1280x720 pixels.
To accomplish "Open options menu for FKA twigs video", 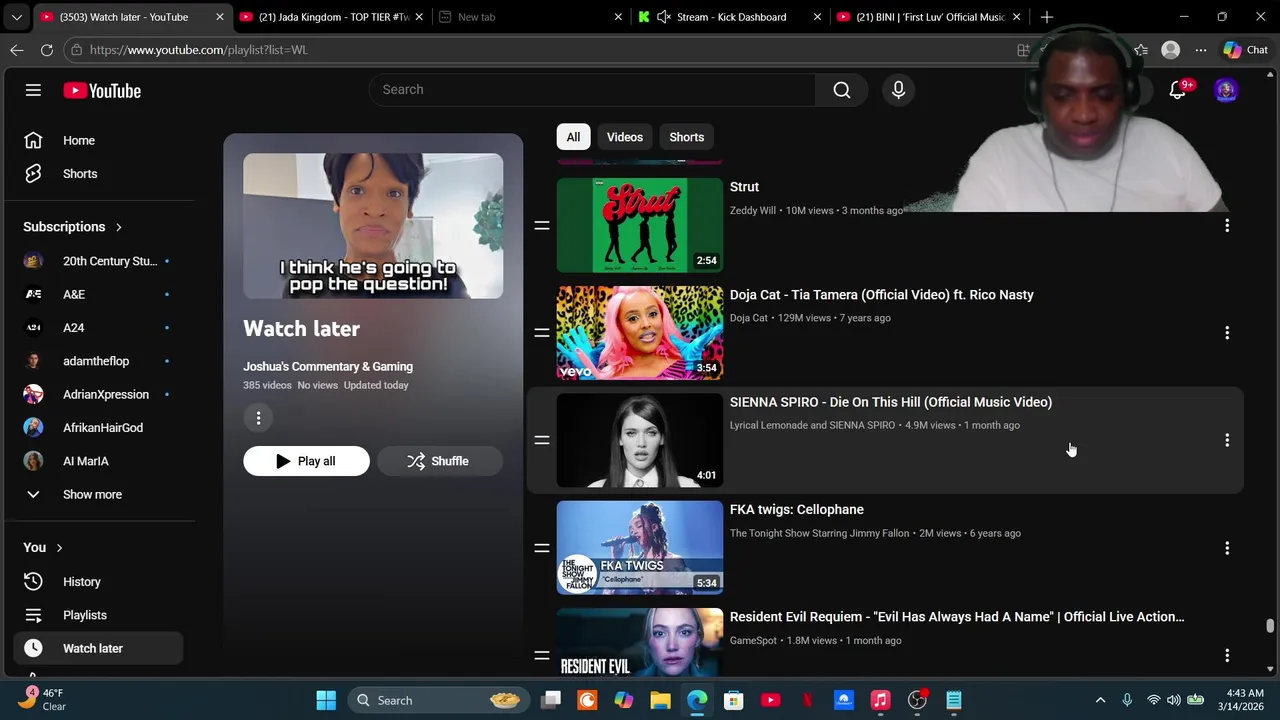I will (1227, 548).
